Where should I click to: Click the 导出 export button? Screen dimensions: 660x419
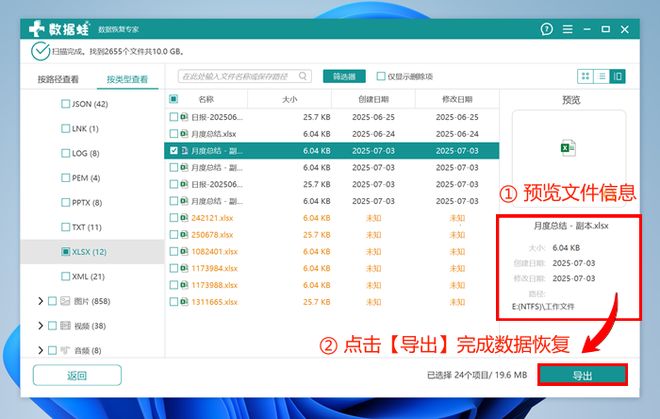click(583, 375)
